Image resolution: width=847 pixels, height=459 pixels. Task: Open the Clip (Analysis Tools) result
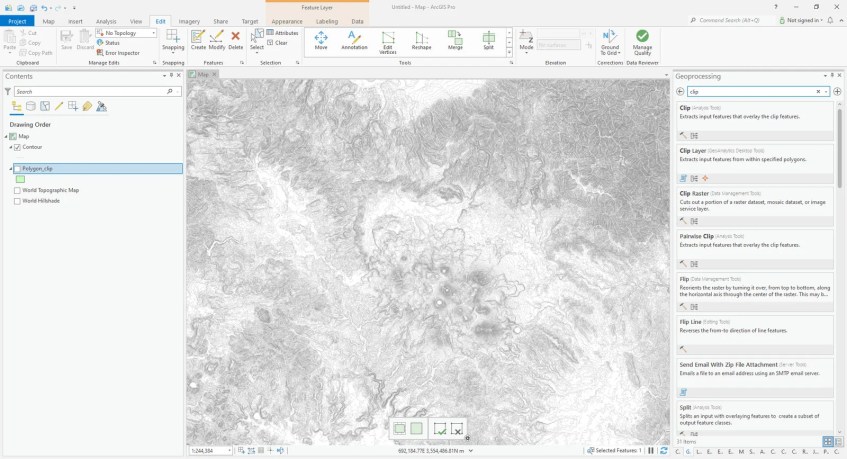[x=755, y=121]
